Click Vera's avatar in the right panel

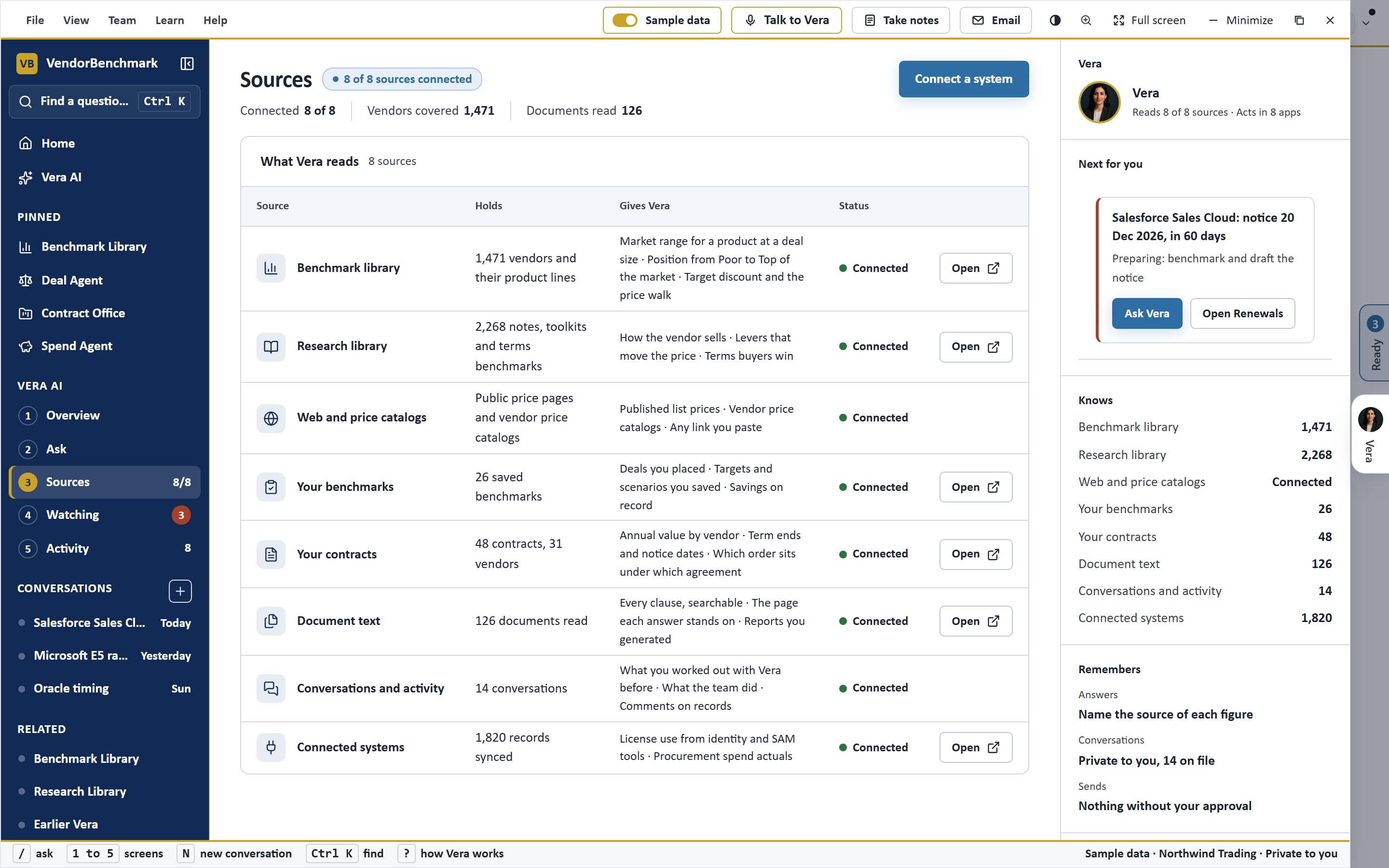pos(1099,102)
